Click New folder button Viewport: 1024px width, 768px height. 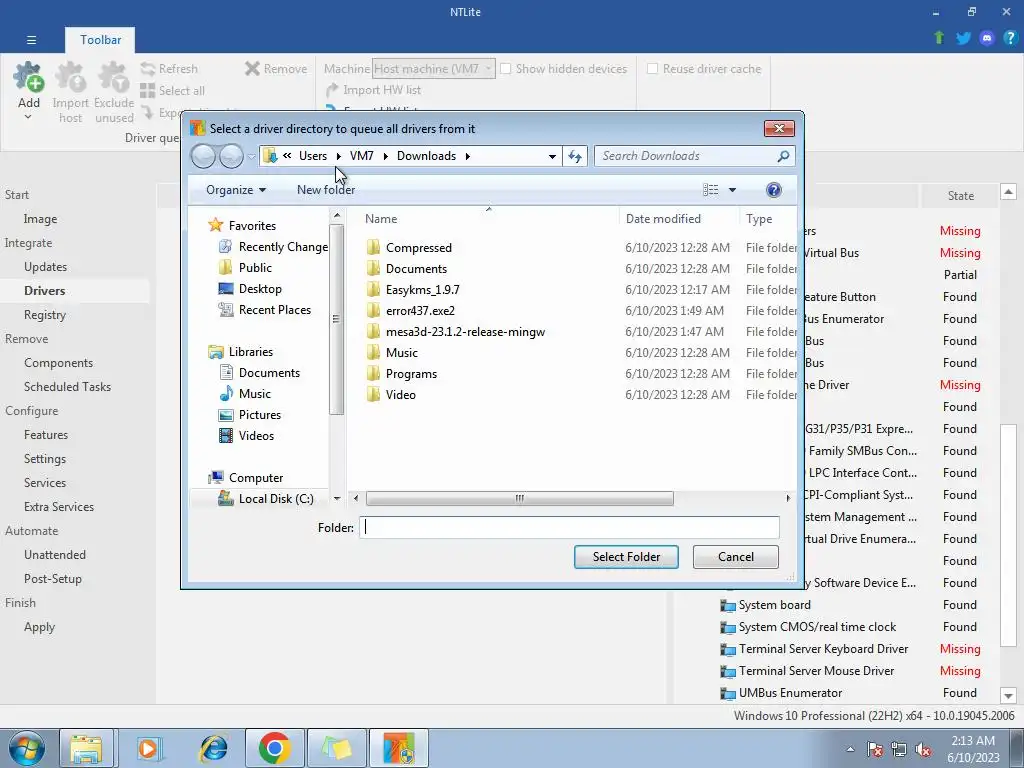coord(326,190)
